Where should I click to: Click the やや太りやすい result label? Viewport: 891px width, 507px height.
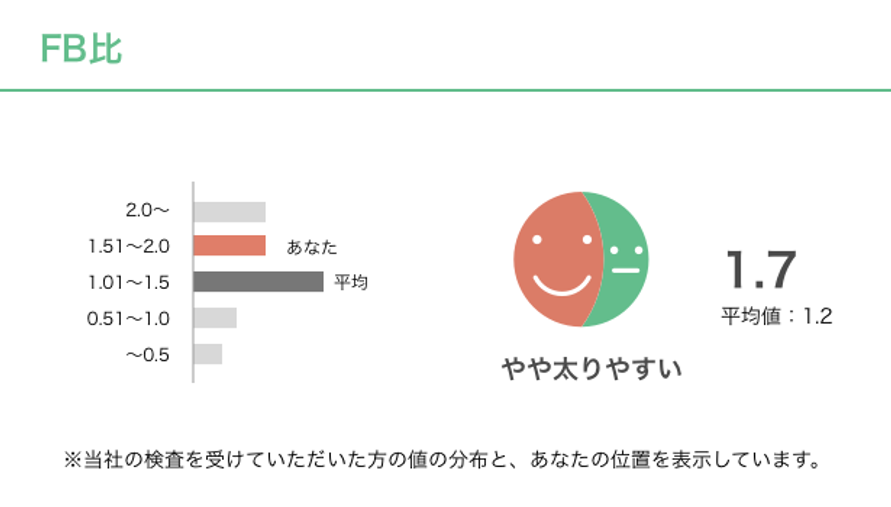[x=592, y=369]
